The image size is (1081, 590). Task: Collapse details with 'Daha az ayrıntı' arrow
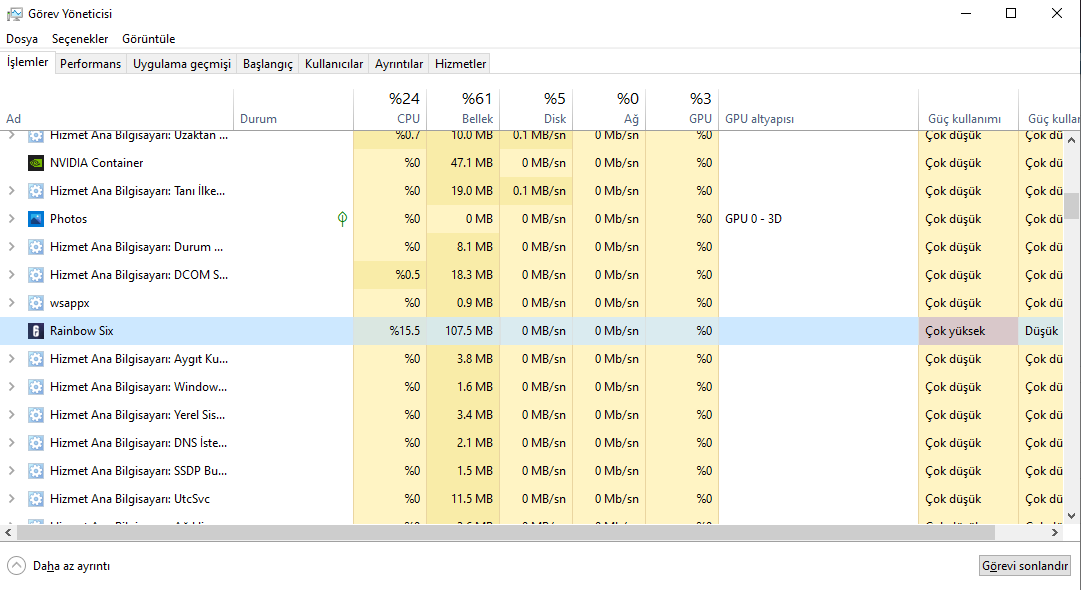pyautogui.click(x=16, y=565)
